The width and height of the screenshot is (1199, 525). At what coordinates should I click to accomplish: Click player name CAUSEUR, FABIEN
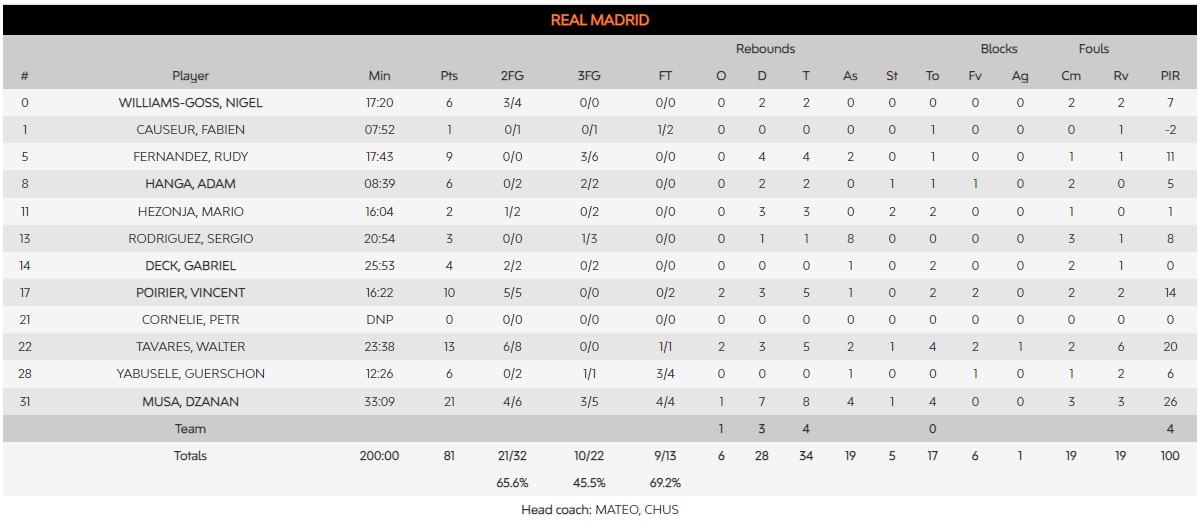(x=190, y=130)
